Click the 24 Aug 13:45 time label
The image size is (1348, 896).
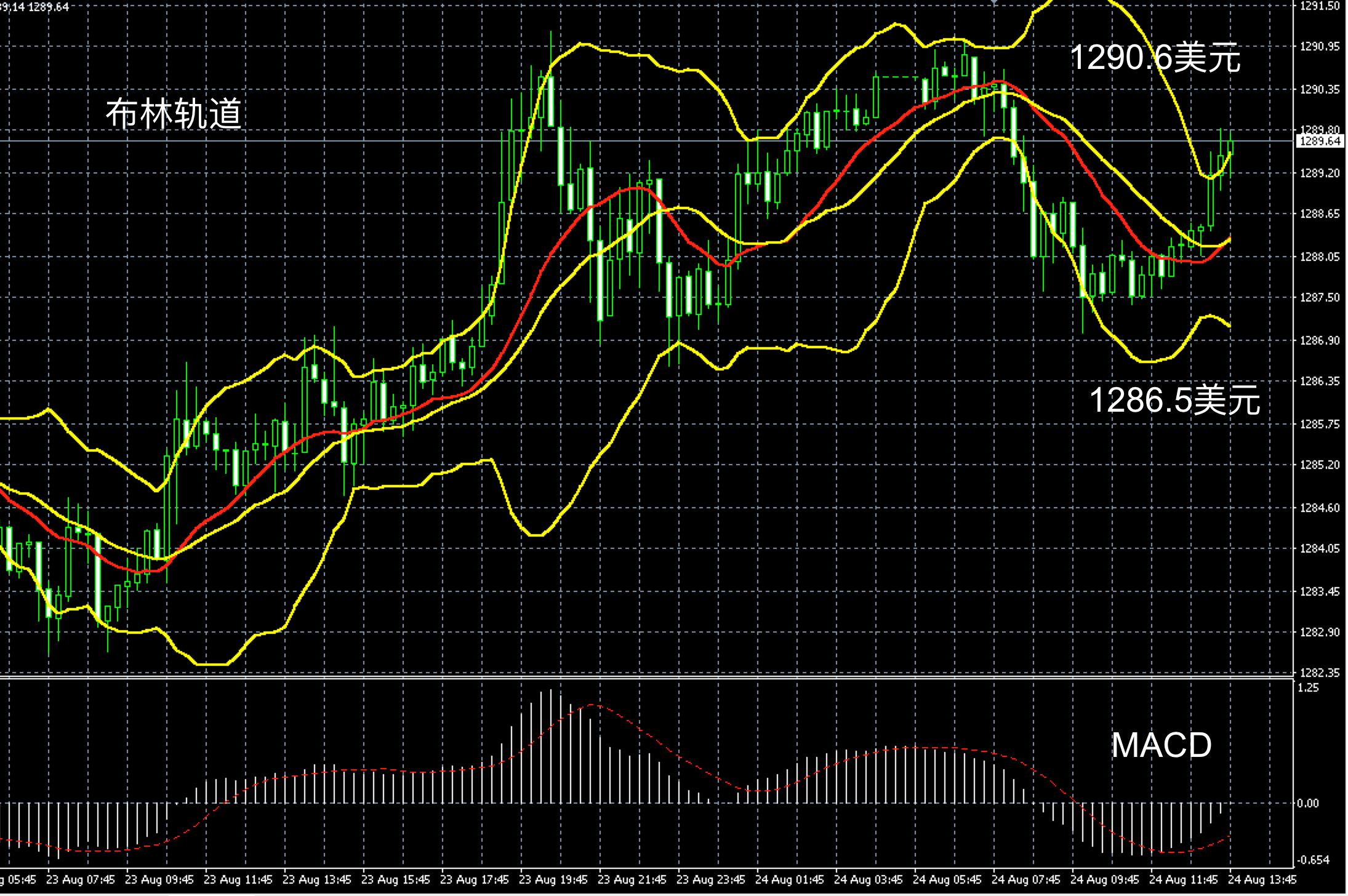point(1262,880)
